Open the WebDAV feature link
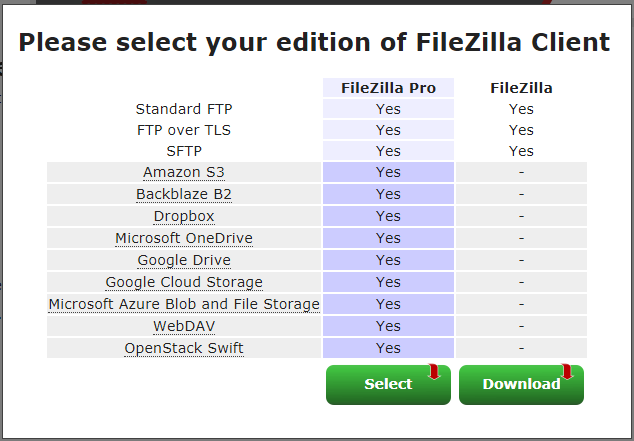634x441 pixels. 184,326
